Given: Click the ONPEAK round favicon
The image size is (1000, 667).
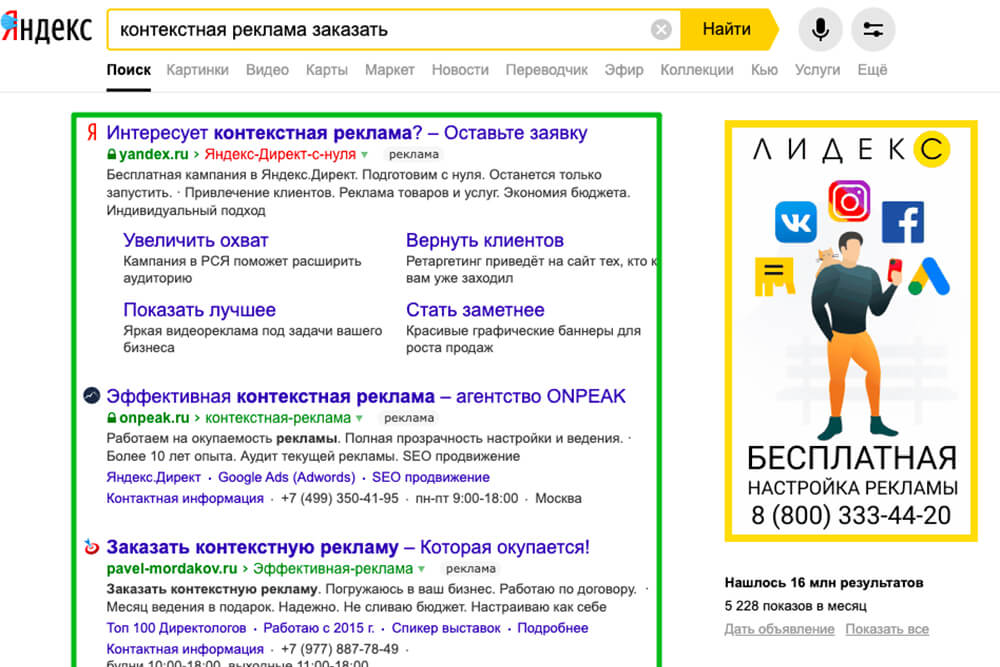Looking at the screenshot, I should click(92, 395).
